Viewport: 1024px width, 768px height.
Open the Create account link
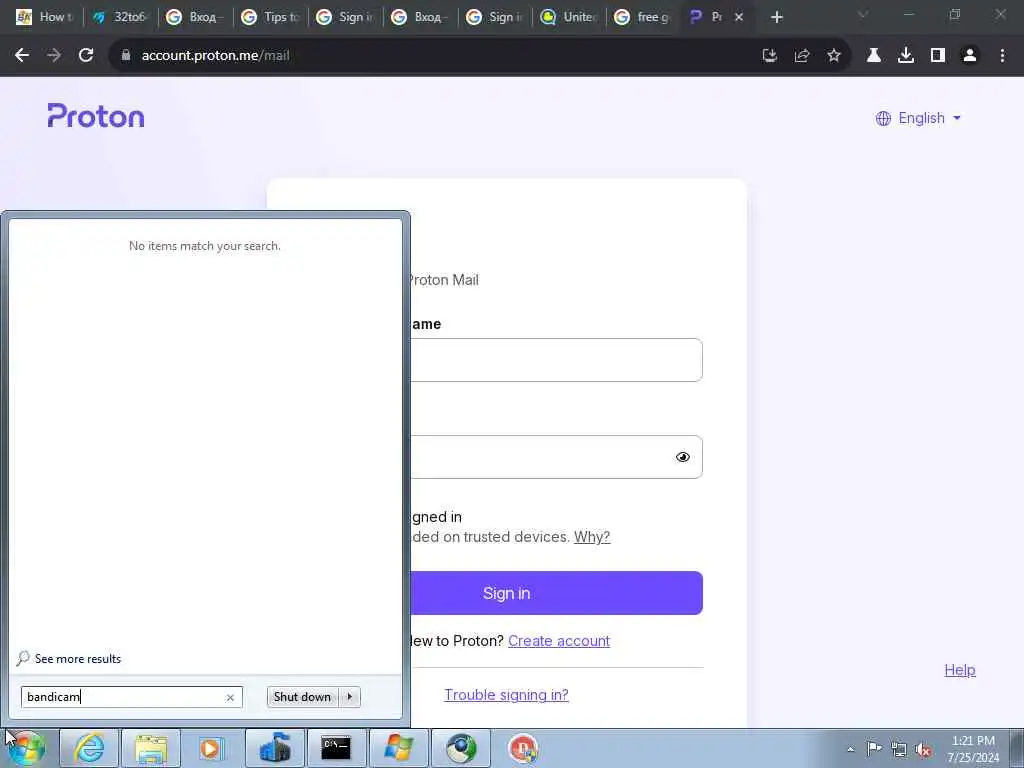tap(559, 641)
